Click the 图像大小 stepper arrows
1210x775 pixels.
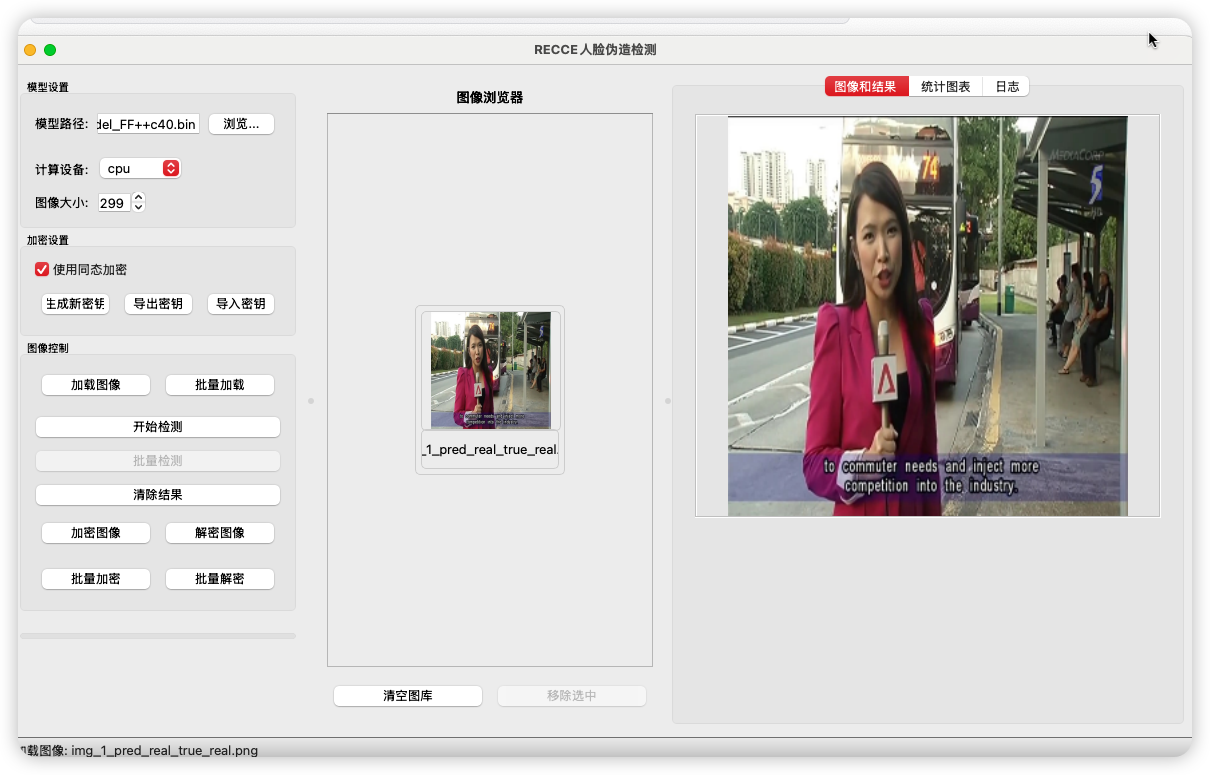pos(139,202)
